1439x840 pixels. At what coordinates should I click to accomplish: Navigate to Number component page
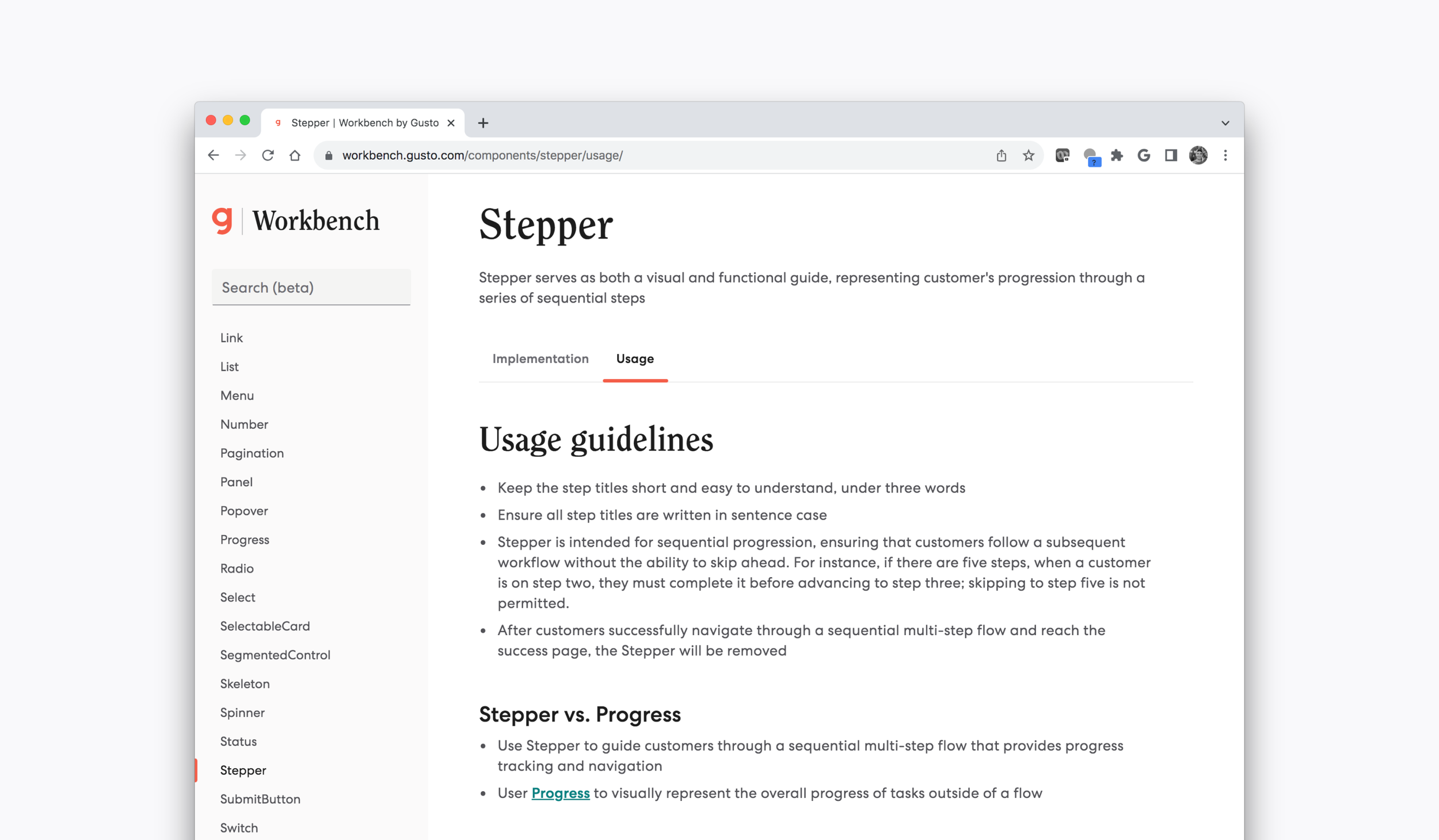244,424
